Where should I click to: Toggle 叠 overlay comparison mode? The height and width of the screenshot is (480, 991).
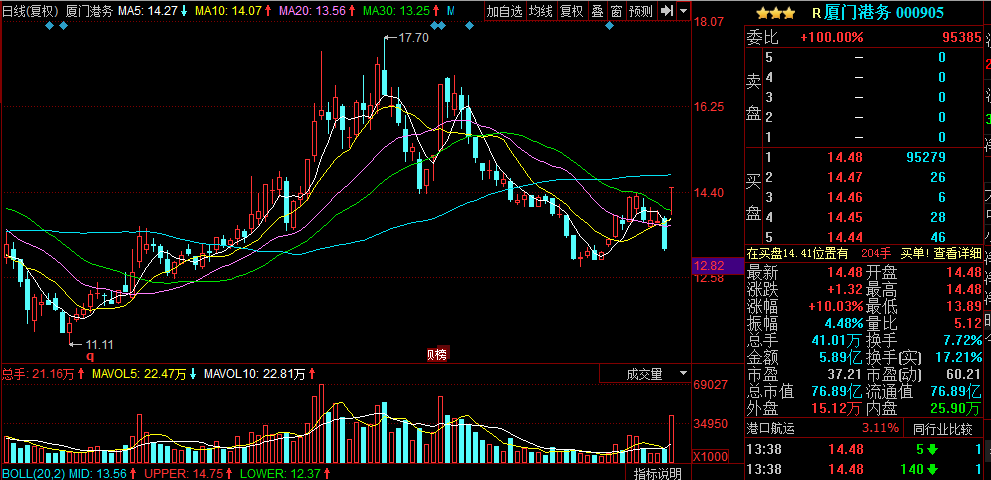pos(597,11)
